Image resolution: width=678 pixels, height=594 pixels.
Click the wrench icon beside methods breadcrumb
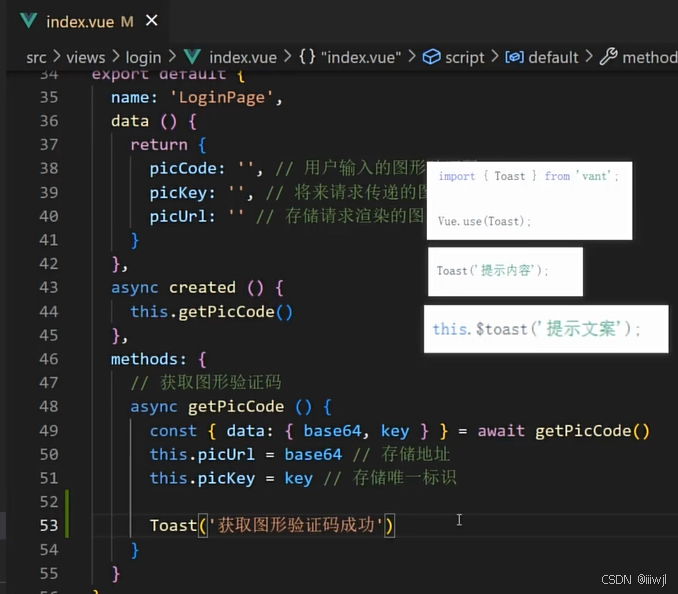click(x=608, y=57)
